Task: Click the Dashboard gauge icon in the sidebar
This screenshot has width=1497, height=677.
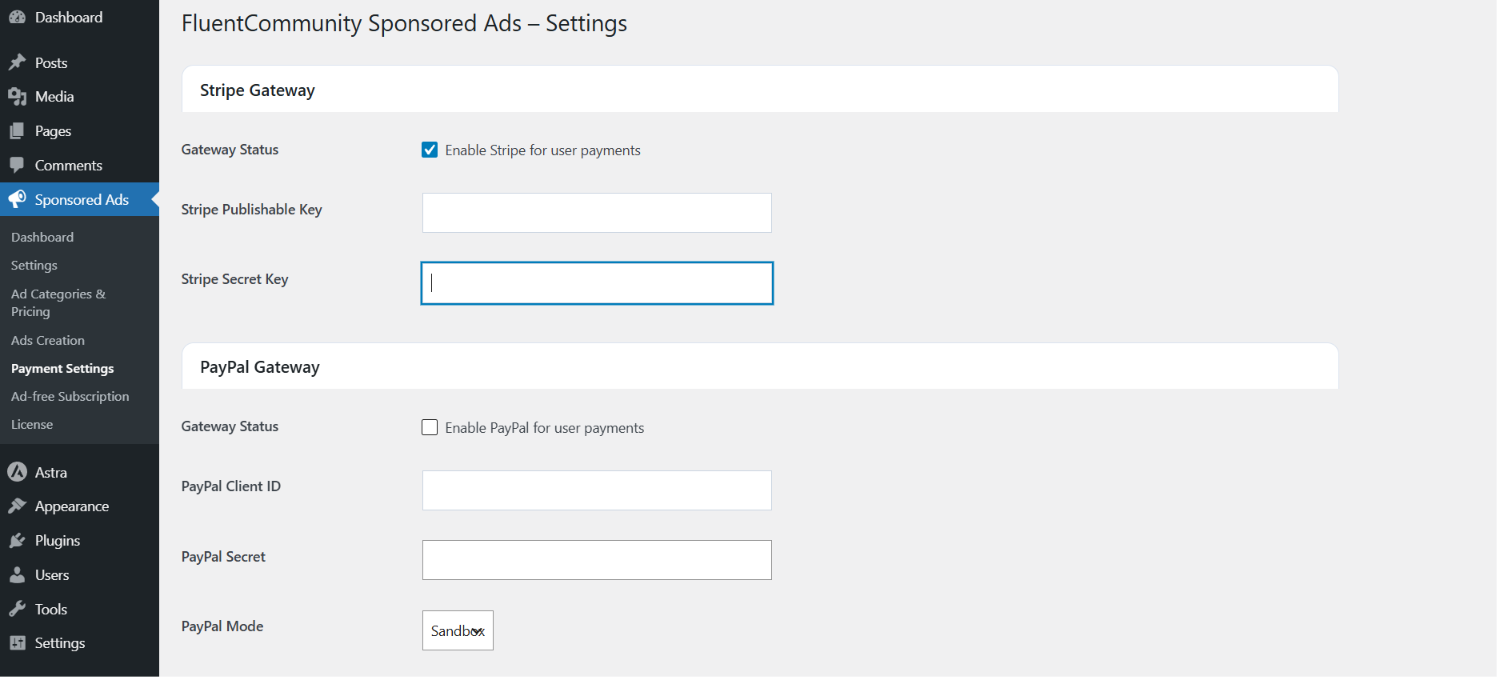Action: click(17, 17)
